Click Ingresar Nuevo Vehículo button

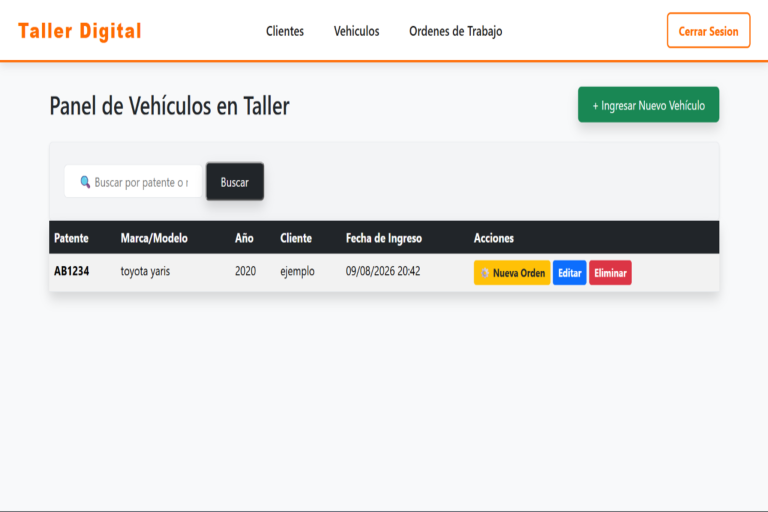(648, 105)
